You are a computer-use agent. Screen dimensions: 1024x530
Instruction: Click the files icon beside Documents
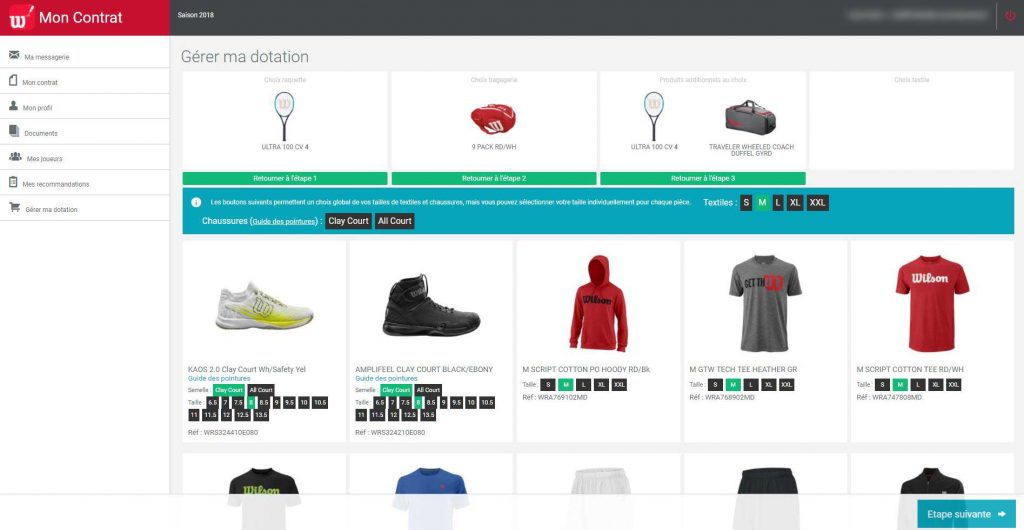tap(14, 131)
